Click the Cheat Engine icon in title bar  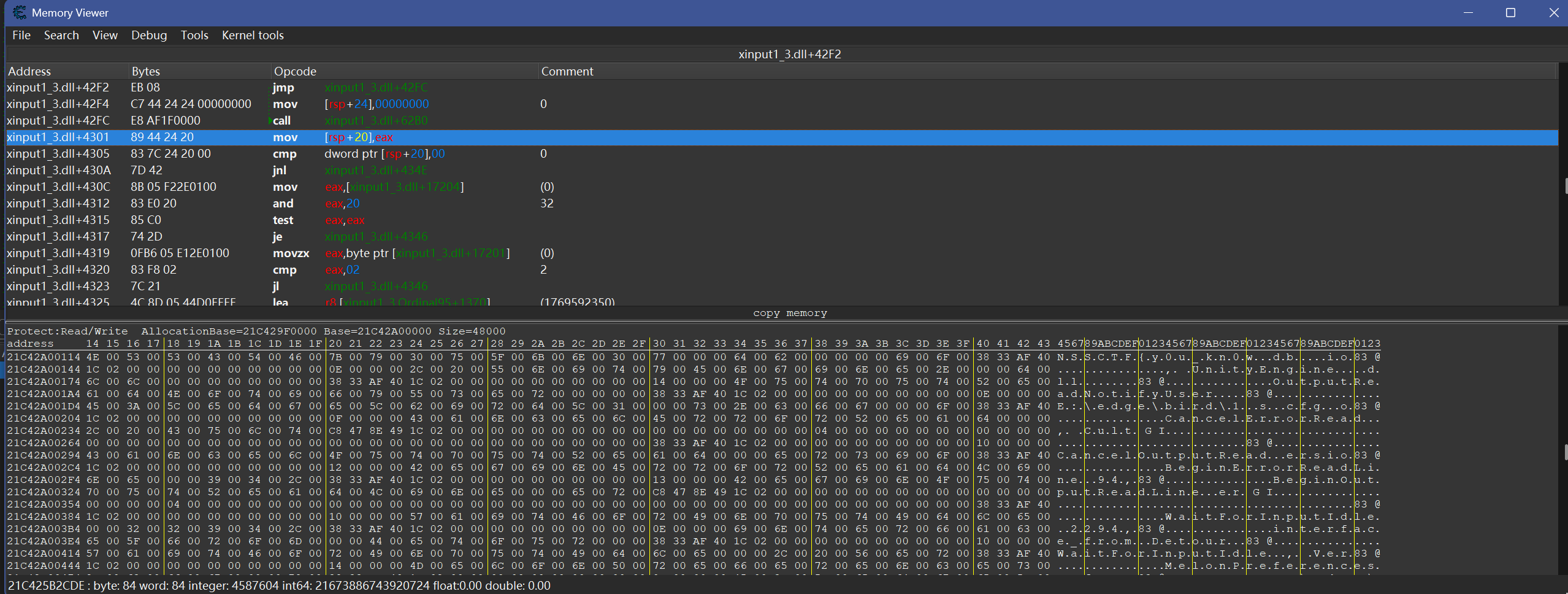[20, 12]
